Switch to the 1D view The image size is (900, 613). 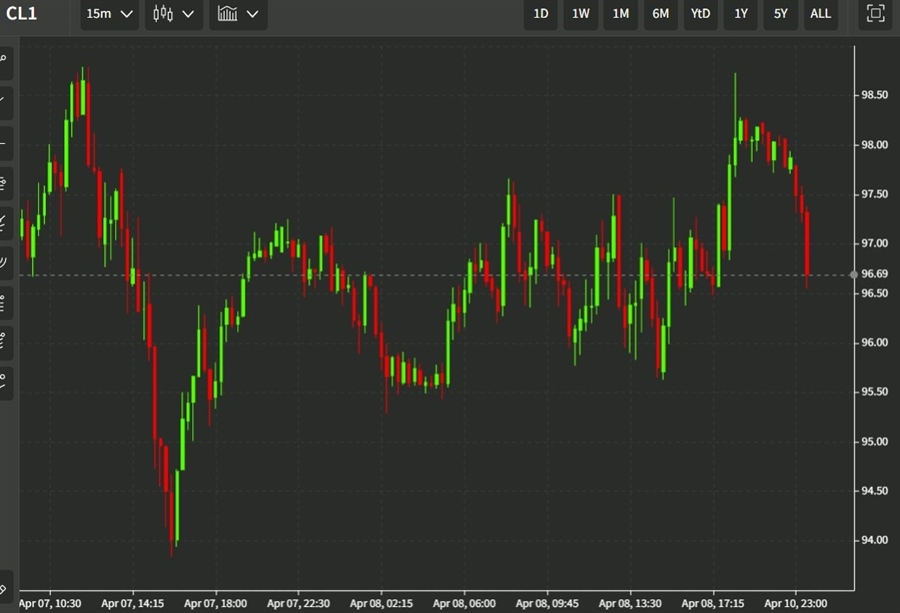point(540,14)
